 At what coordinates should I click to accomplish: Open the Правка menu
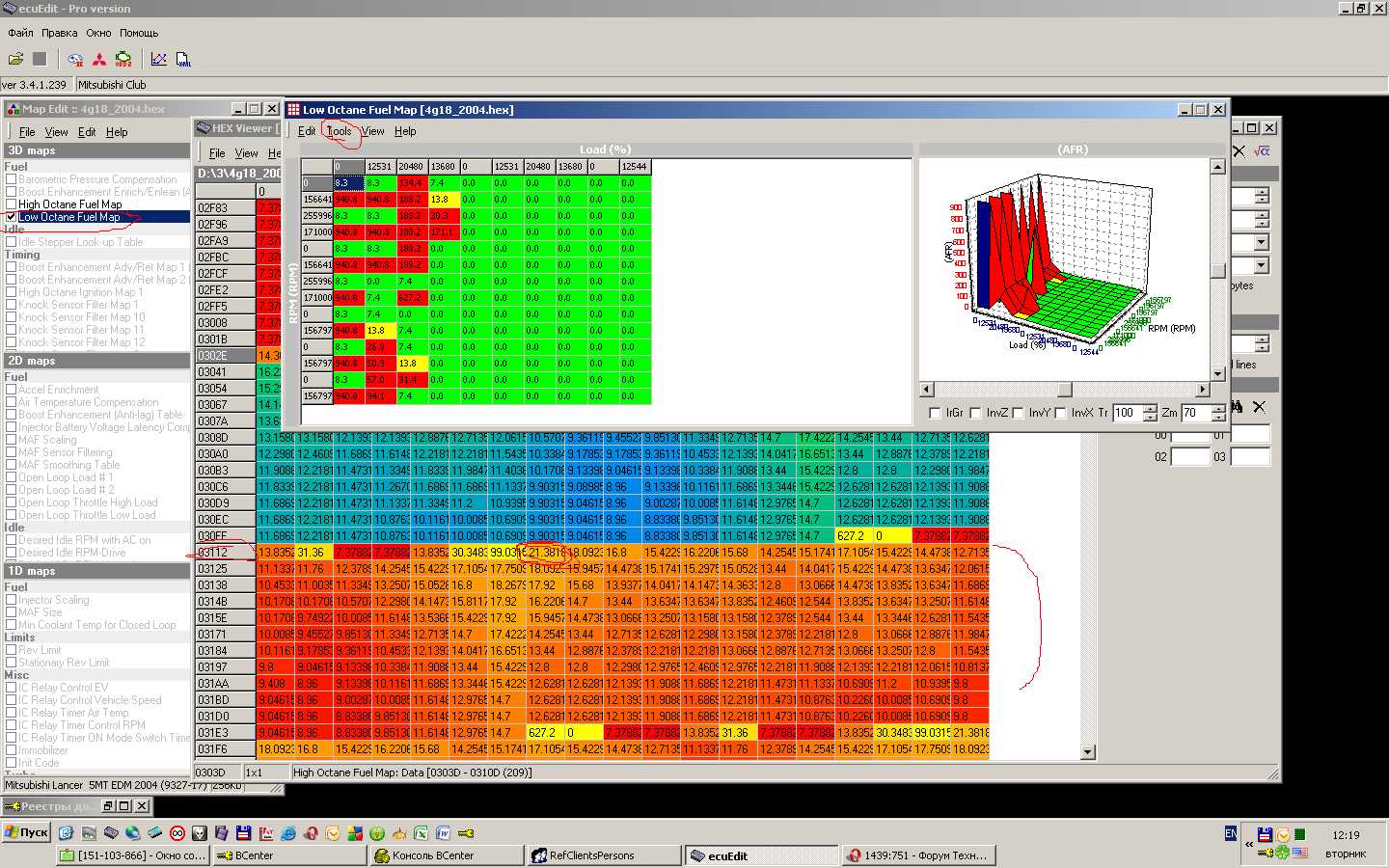click(x=60, y=33)
